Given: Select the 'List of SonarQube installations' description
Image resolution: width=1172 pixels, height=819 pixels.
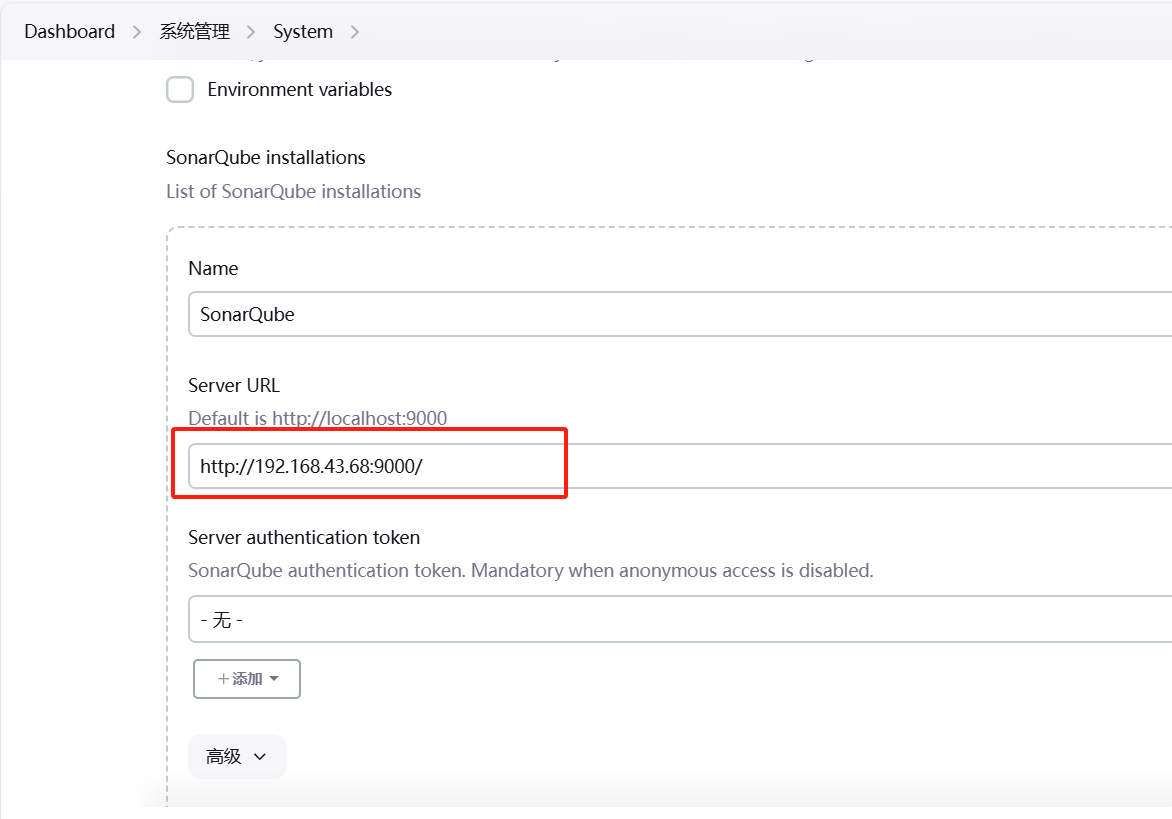Looking at the screenshot, I should [294, 192].
